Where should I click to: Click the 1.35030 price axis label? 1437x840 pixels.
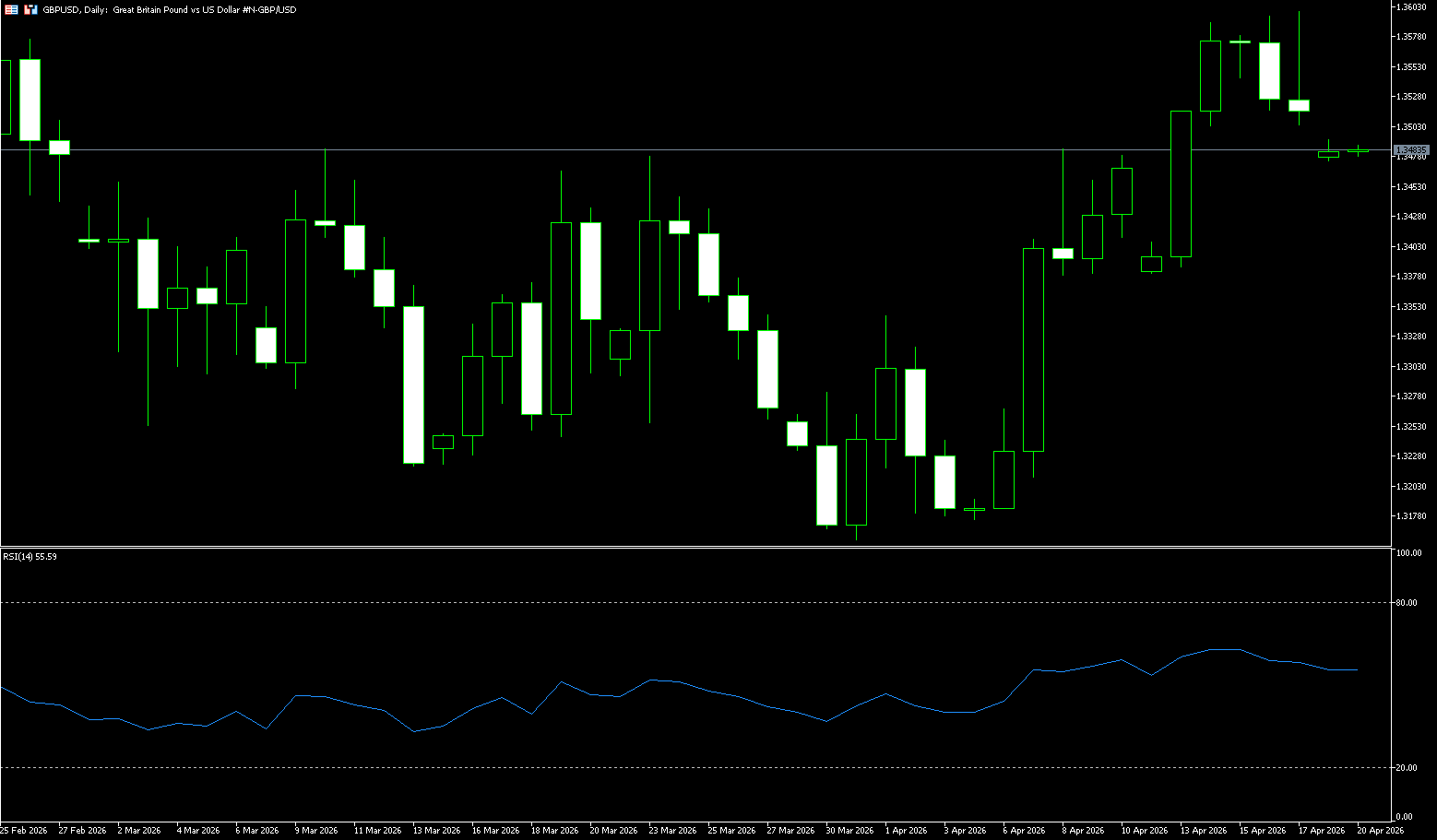(1411, 126)
